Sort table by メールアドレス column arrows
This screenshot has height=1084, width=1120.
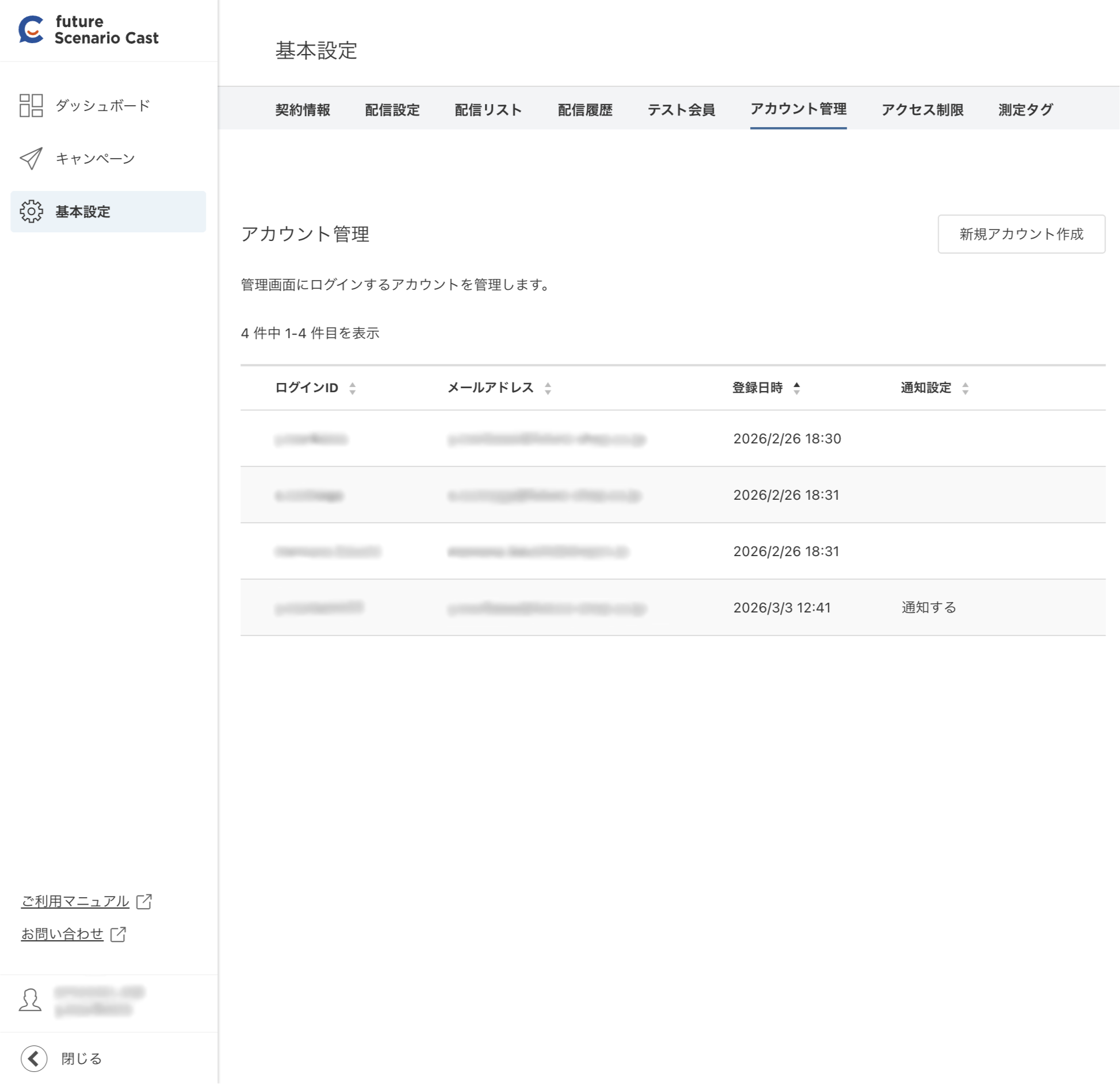pos(548,388)
